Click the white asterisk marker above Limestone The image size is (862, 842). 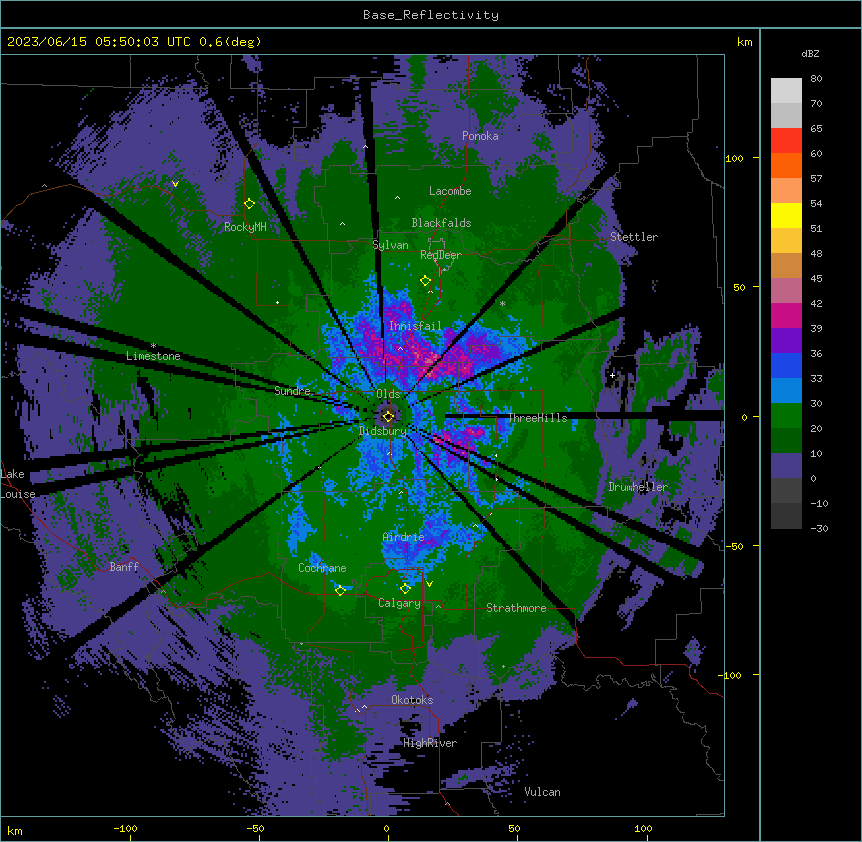pyautogui.click(x=153, y=346)
